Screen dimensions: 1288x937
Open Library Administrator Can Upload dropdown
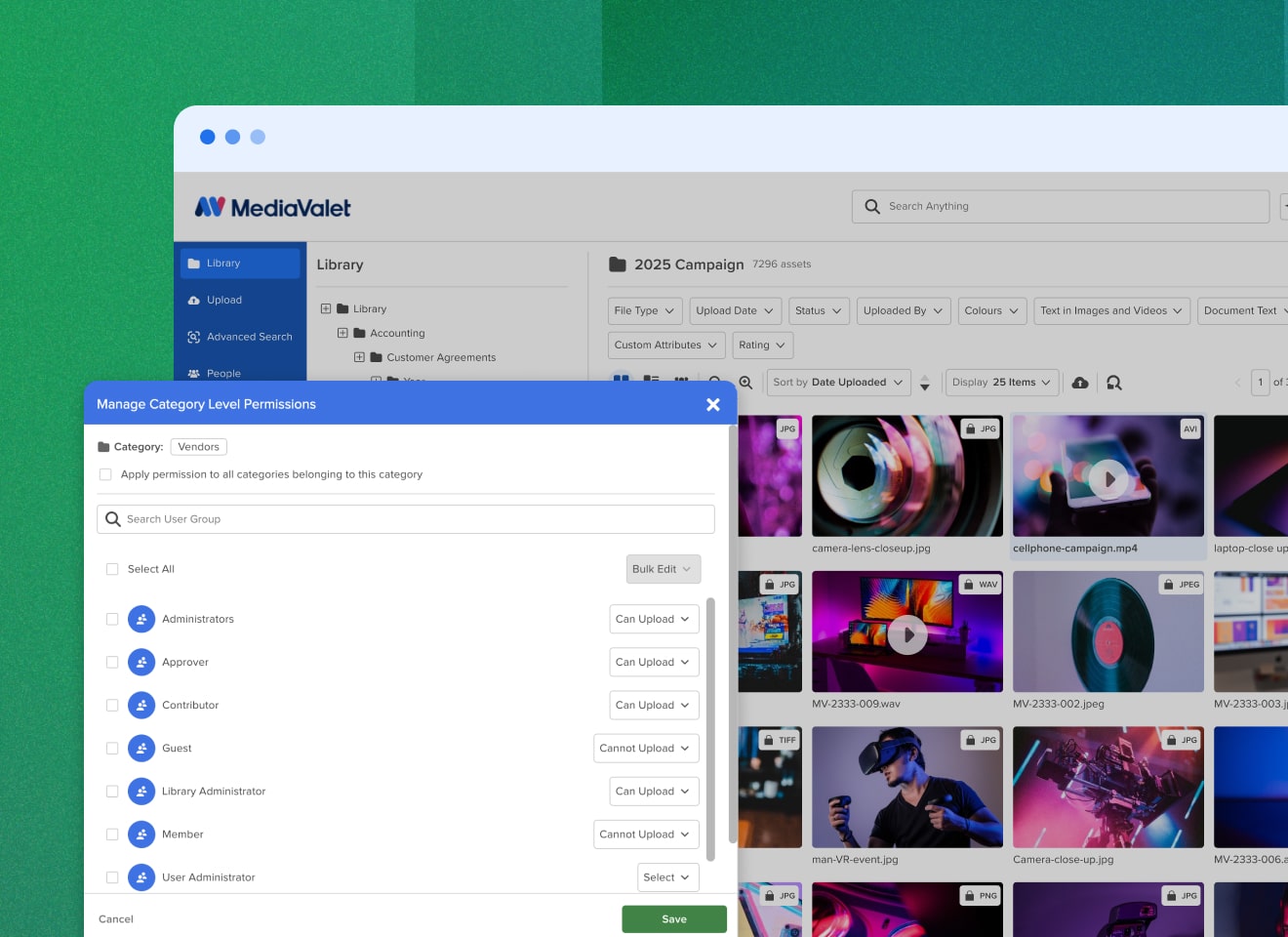654,791
